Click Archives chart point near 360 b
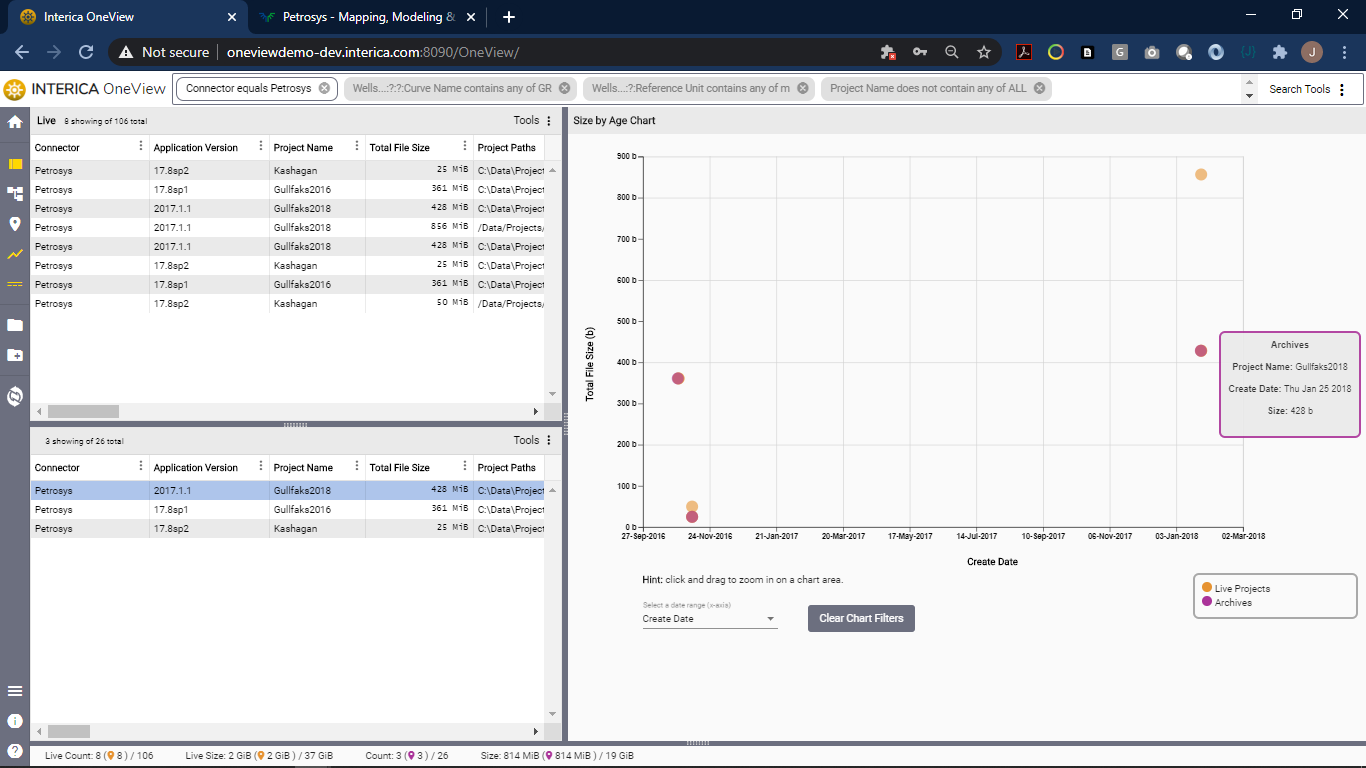This screenshot has width=1366, height=768. click(678, 378)
